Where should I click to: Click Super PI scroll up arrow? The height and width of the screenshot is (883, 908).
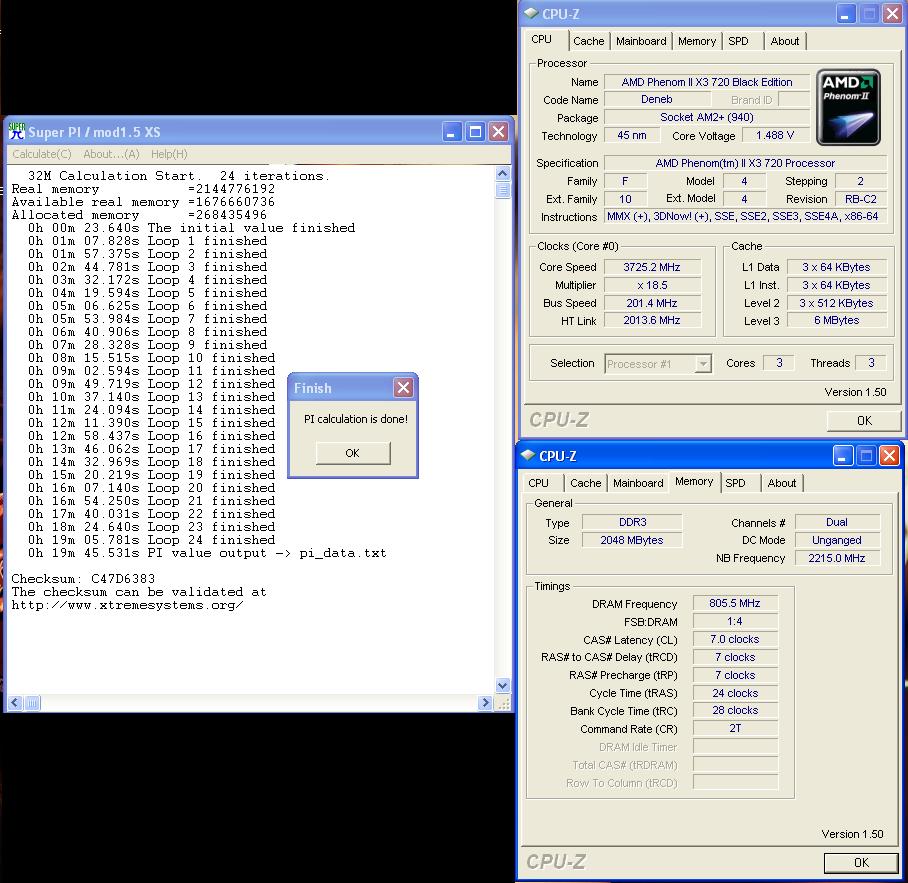[503, 173]
